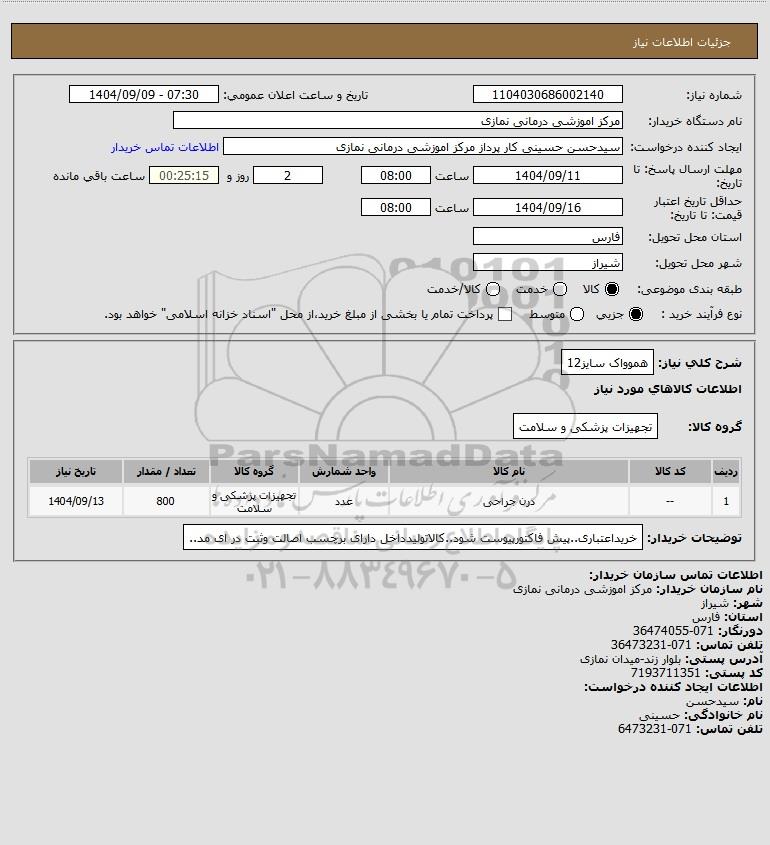The image size is (770, 845).
Task: Click the remaining days field showing 2
Action: click(x=288, y=176)
